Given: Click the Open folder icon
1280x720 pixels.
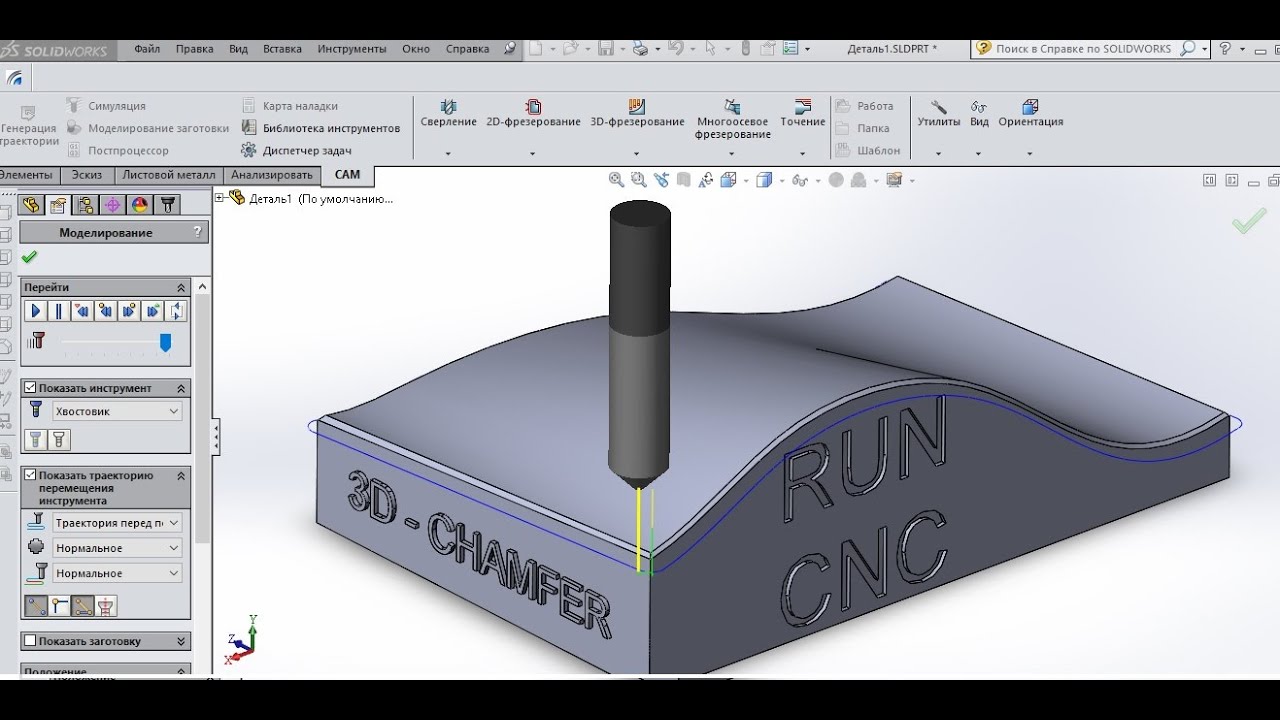Looking at the screenshot, I should coord(570,48).
